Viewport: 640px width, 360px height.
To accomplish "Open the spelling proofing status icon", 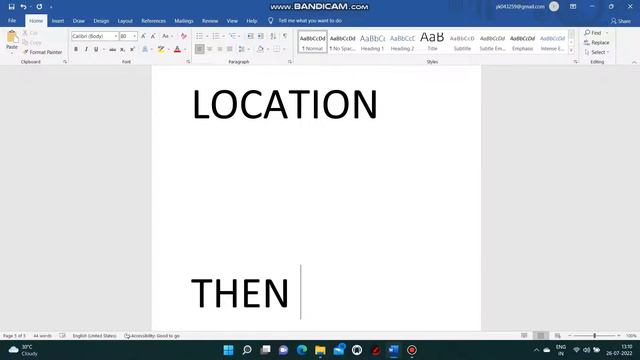I will tap(62, 336).
